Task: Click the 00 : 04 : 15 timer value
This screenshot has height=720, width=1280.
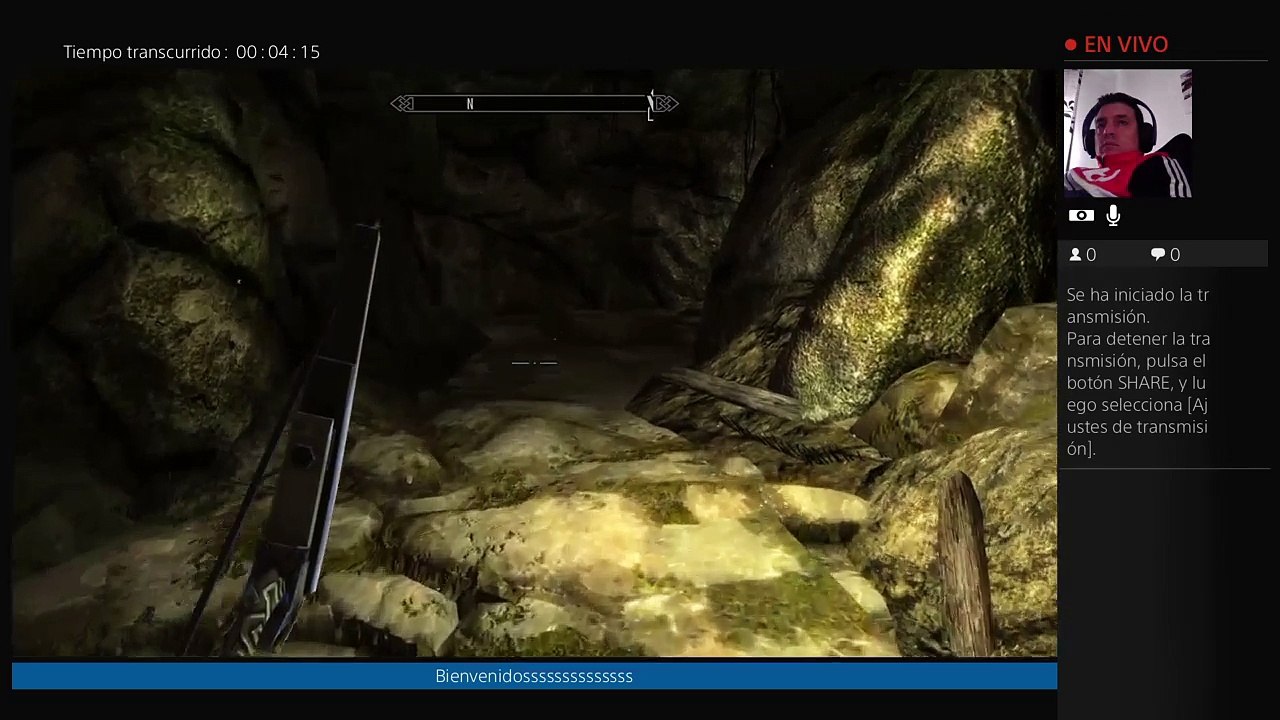Action: point(278,52)
